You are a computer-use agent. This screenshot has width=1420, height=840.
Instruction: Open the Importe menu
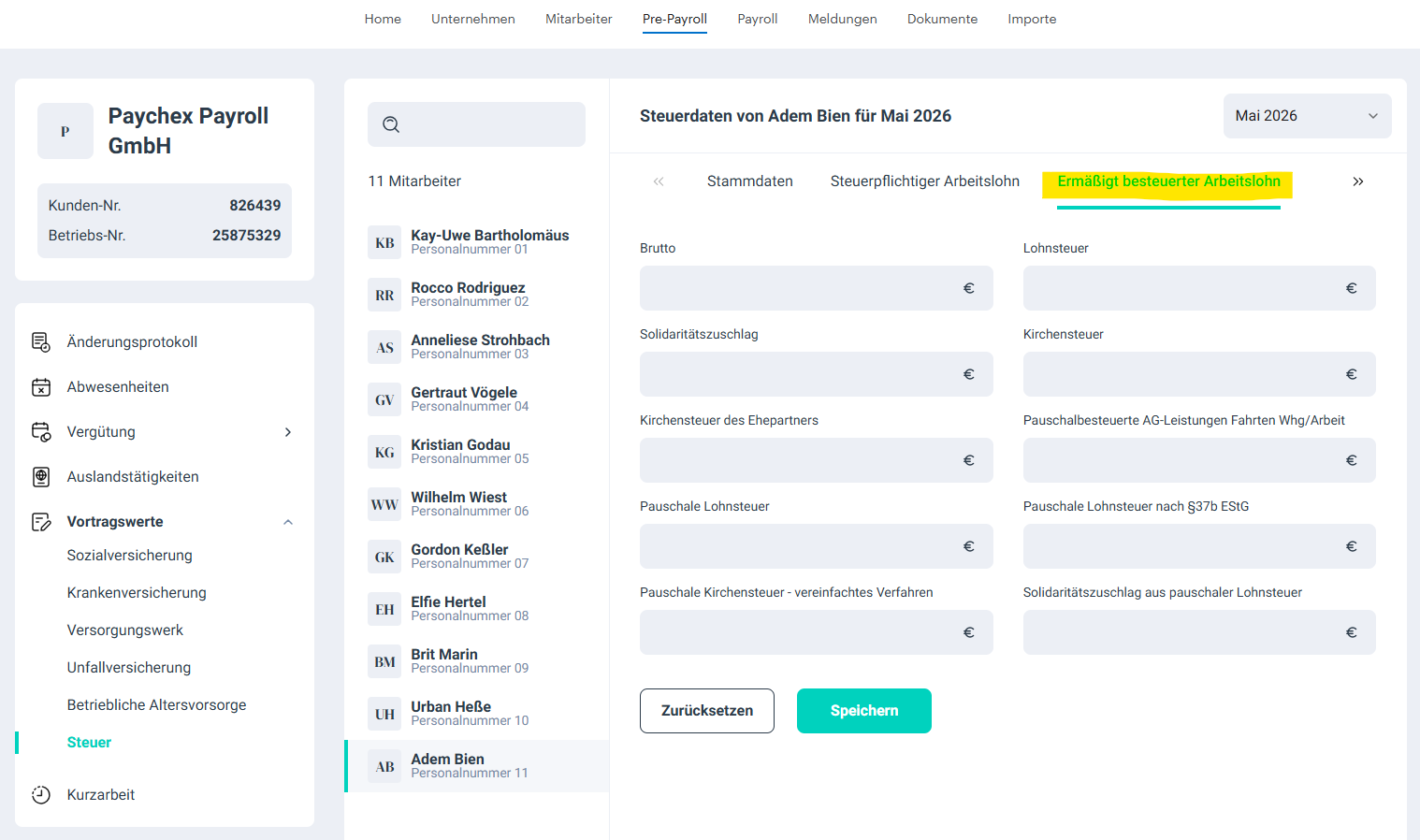pyautogui.click(x=1032, y=19)
